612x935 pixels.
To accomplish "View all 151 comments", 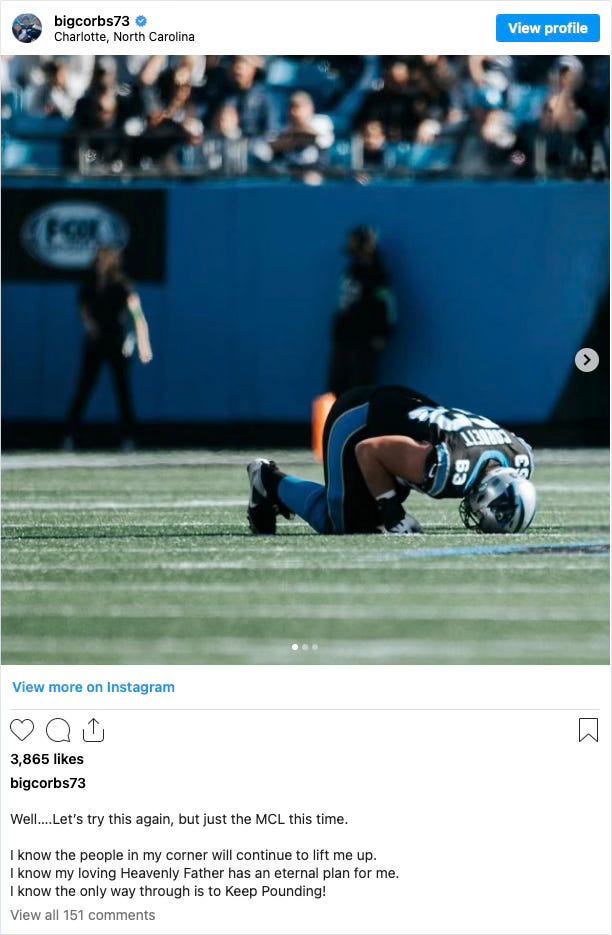I will [x=83, y=915].
